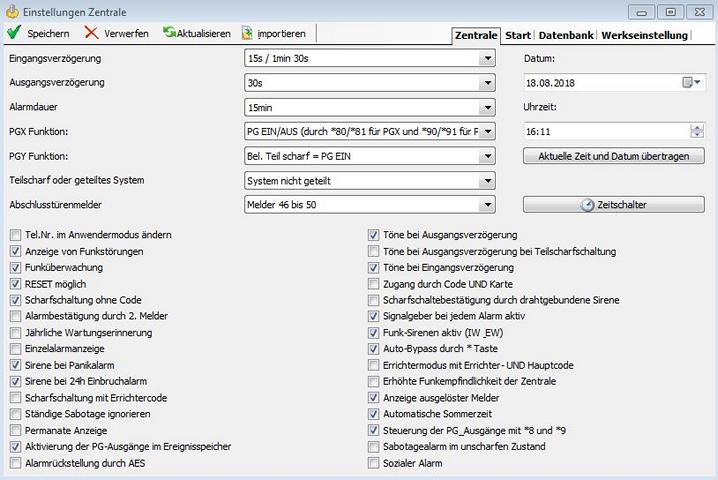Click Aktuelle Zeit und Datum übertragen button
Screen dimensions: 718x480
tap(613, 156)
